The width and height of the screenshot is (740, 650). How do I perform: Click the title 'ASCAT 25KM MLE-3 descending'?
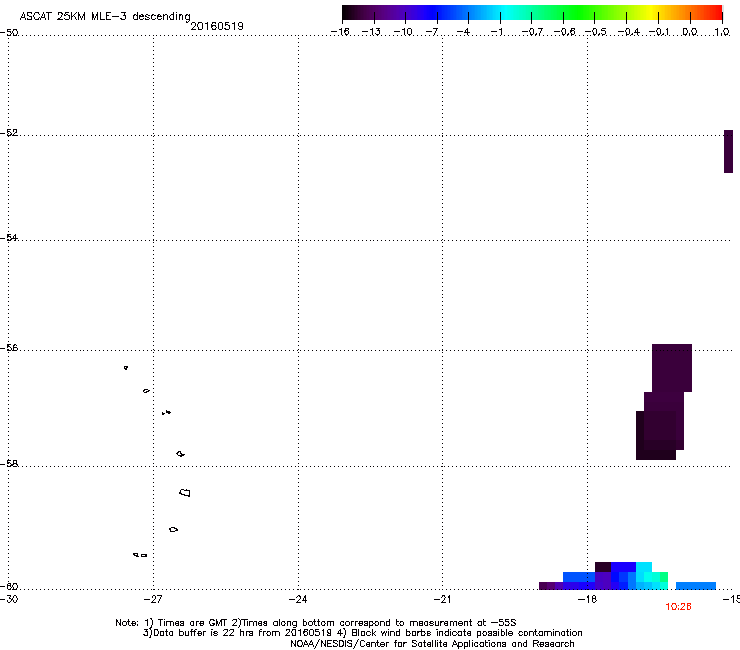click(x=105, y=16)
